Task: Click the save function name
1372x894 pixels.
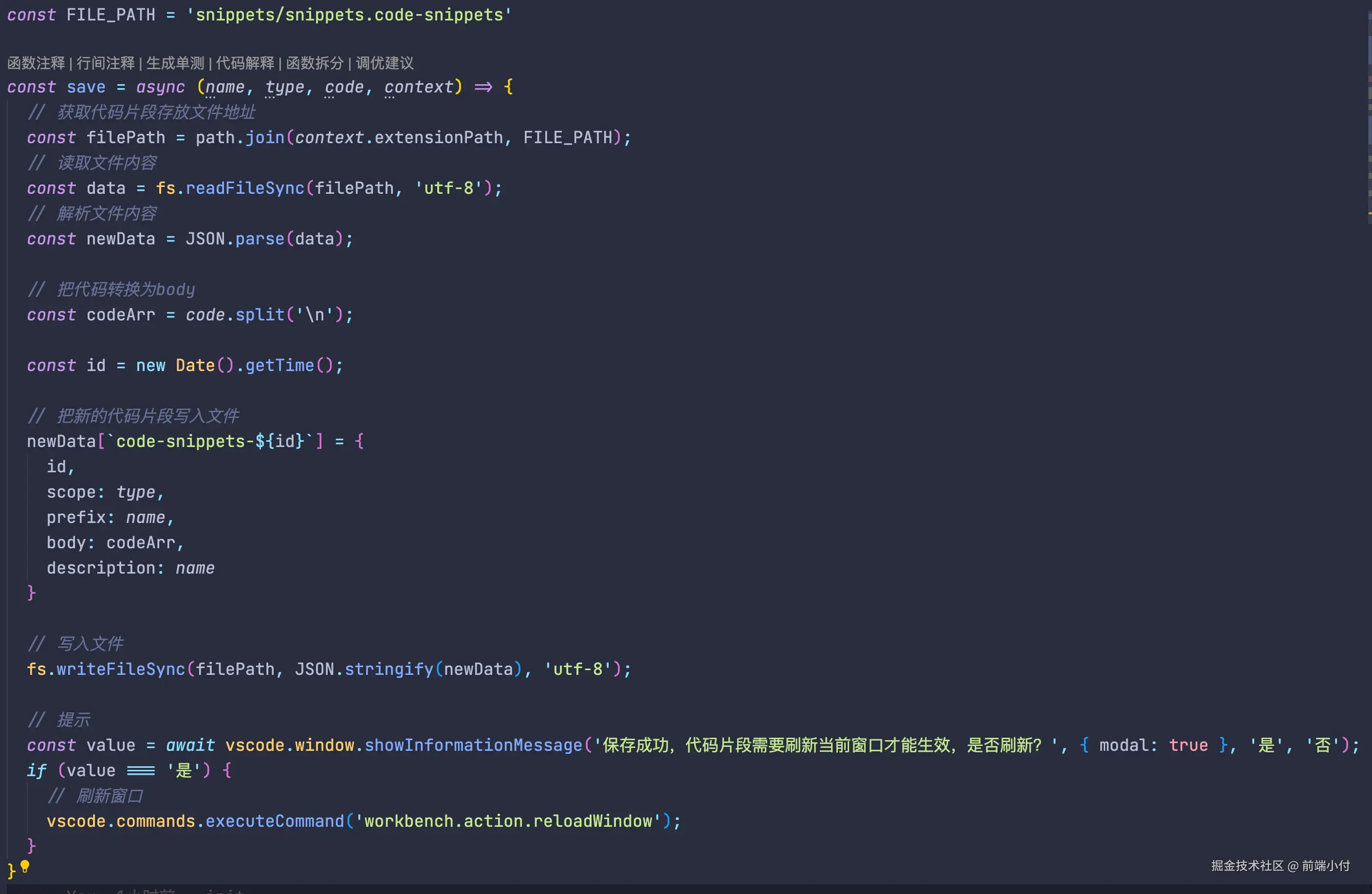Action: 86,87
